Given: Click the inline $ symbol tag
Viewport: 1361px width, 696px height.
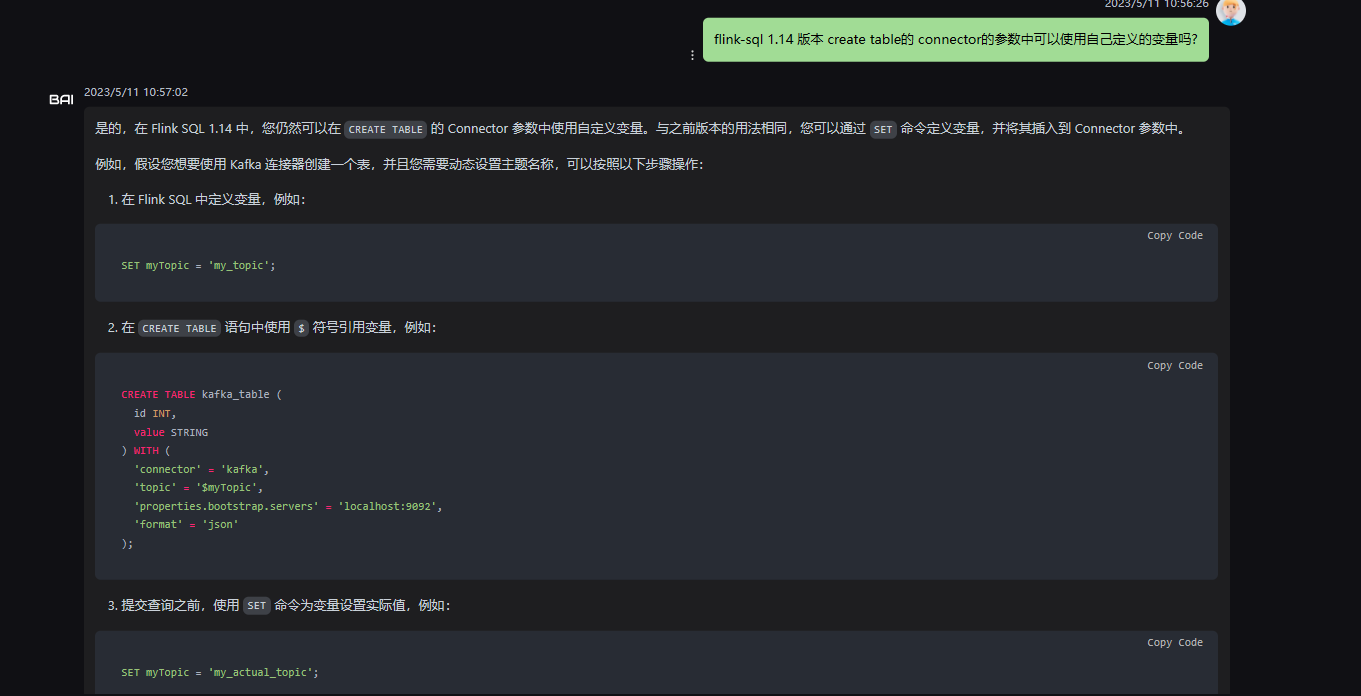Looking at the screenshot, I should tap(301, 328).
